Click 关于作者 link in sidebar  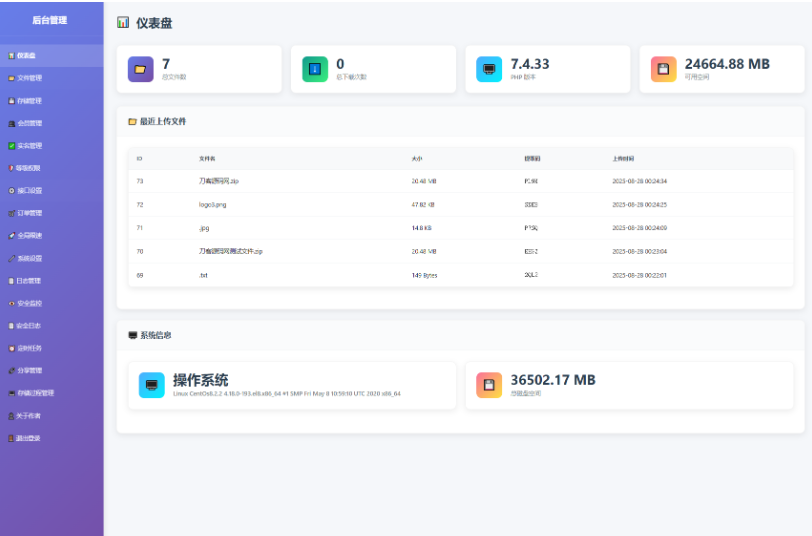click(x=29, y=415)
